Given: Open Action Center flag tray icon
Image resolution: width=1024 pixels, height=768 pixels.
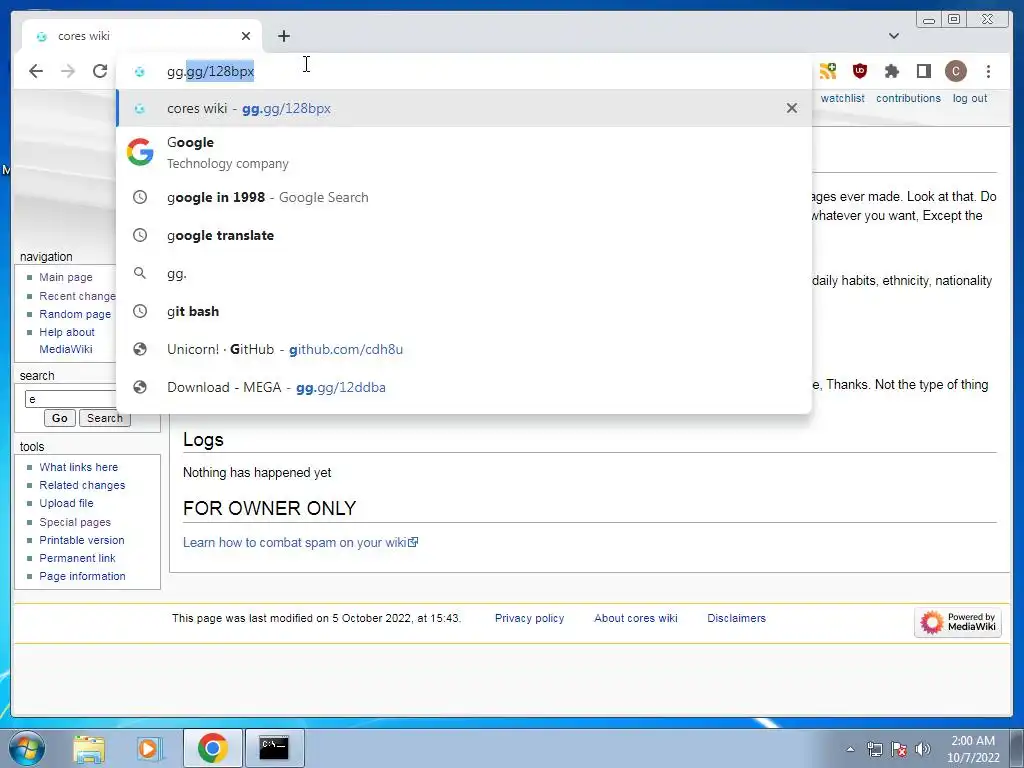Looking at the screenshot, I should [x=899, y=749].
